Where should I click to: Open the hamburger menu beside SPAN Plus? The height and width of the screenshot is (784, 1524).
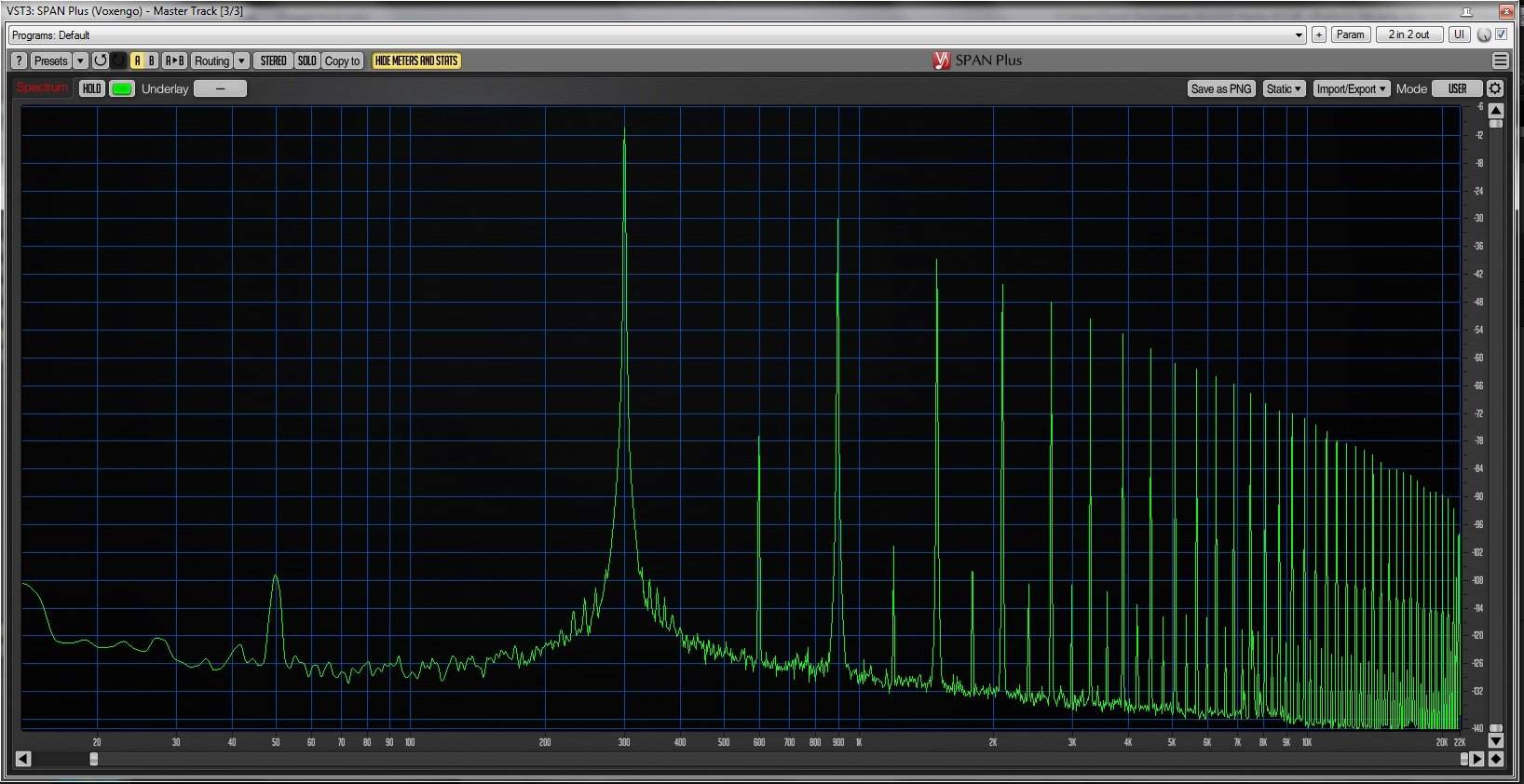[1500, 61]
